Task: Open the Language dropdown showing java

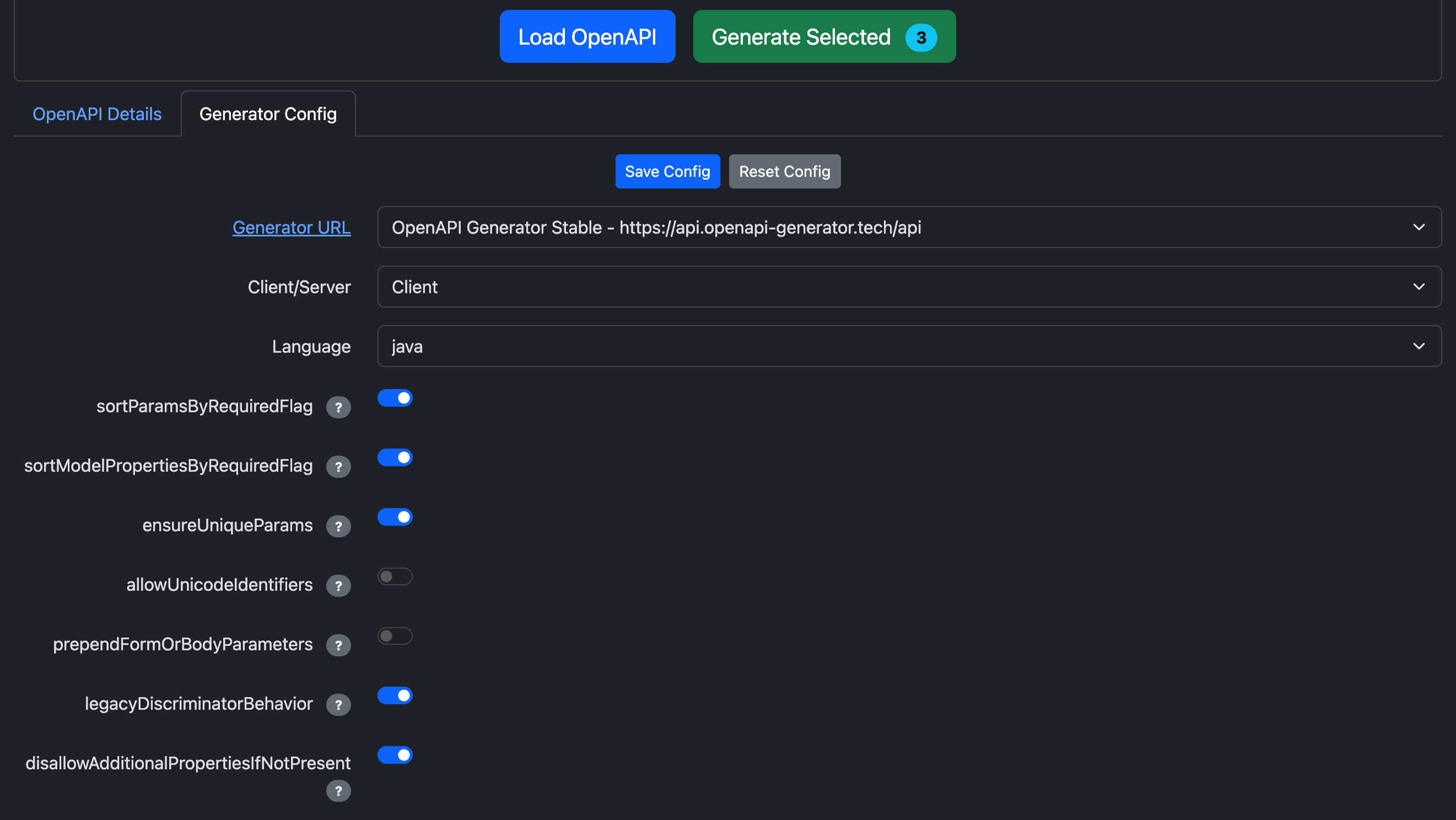Action: tap(909, 346)
